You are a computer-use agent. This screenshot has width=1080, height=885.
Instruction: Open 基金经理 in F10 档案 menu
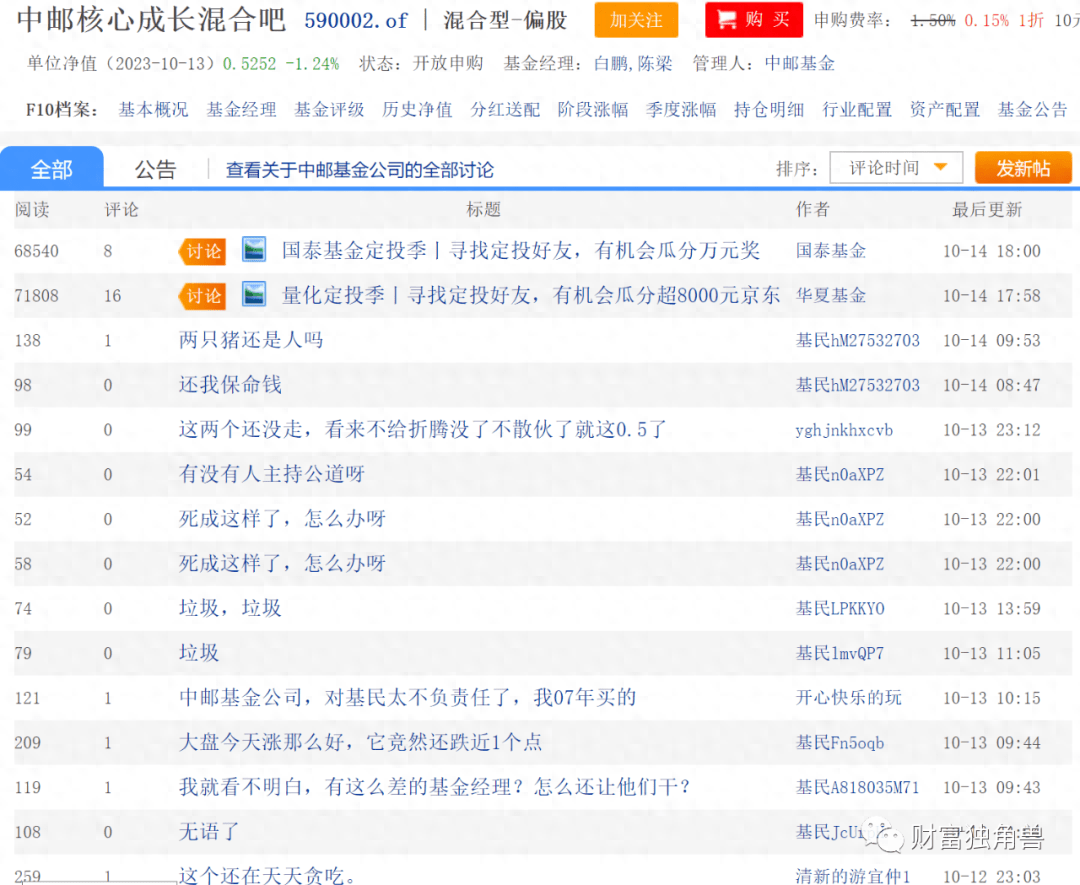point(241,110)
